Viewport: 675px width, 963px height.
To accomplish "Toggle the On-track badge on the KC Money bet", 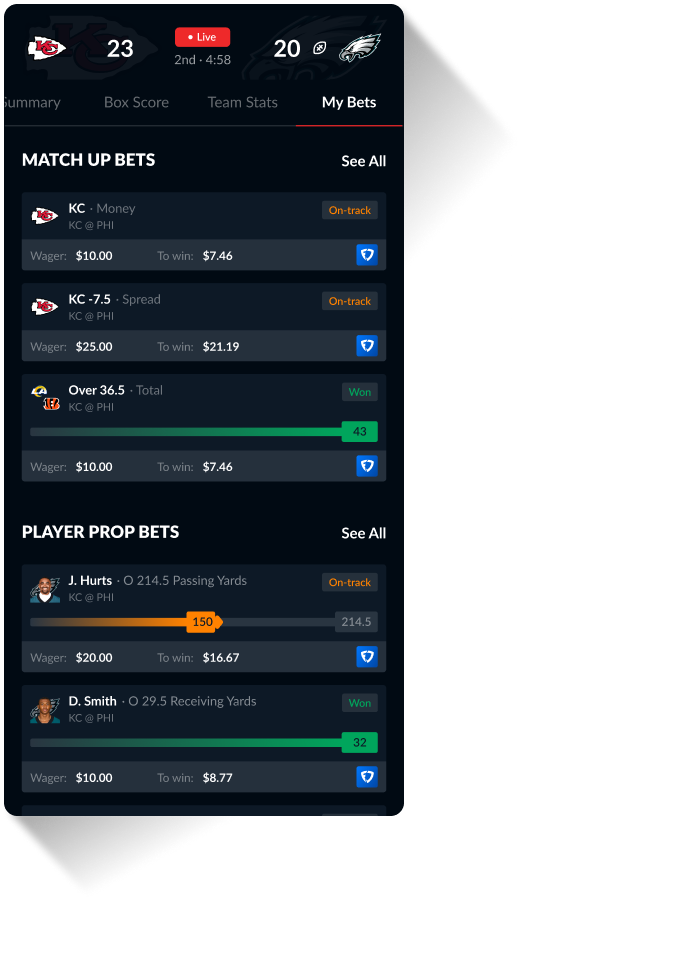I will 349,210.
